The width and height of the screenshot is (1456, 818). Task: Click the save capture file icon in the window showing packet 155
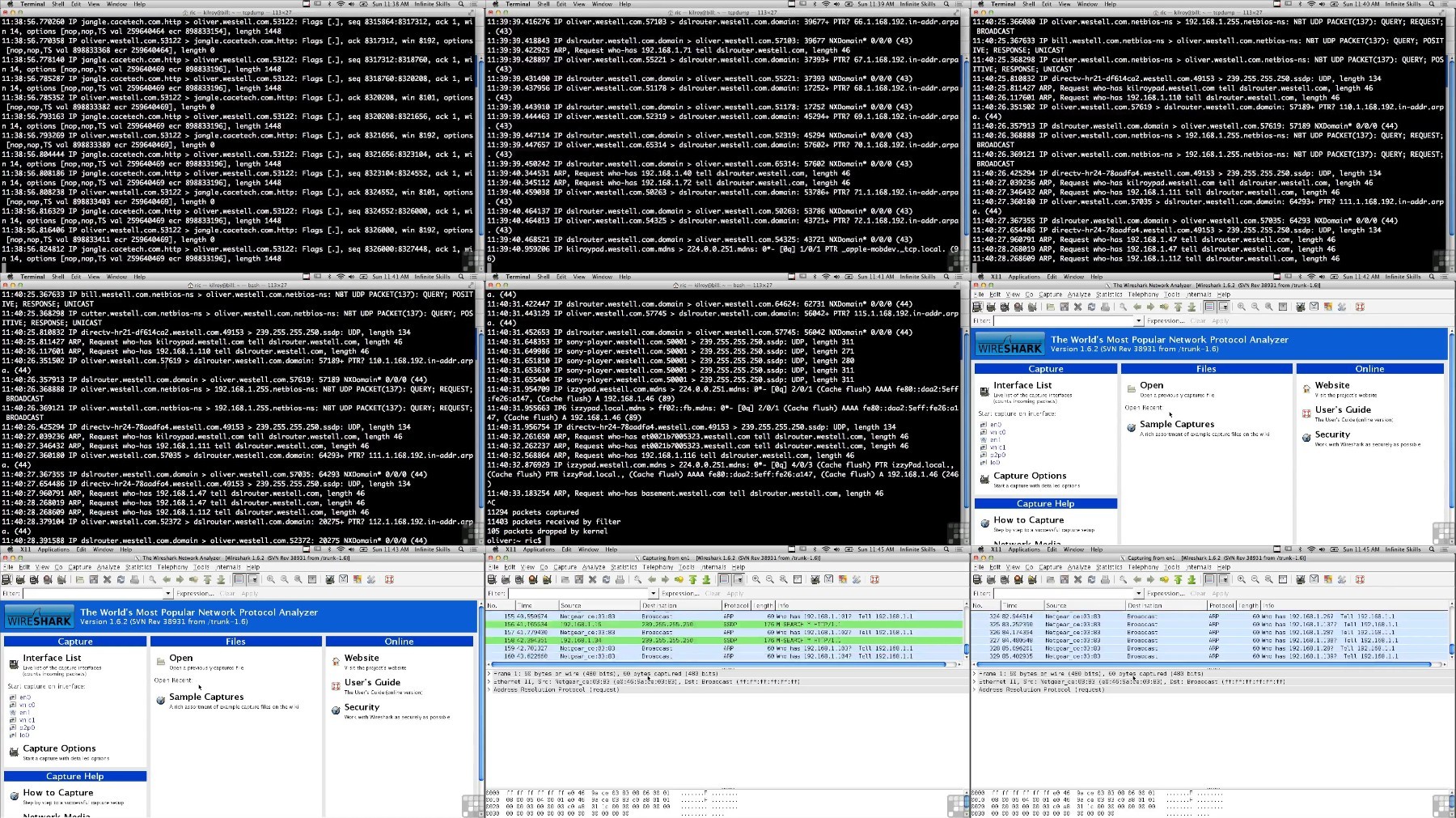coord(578,579)
